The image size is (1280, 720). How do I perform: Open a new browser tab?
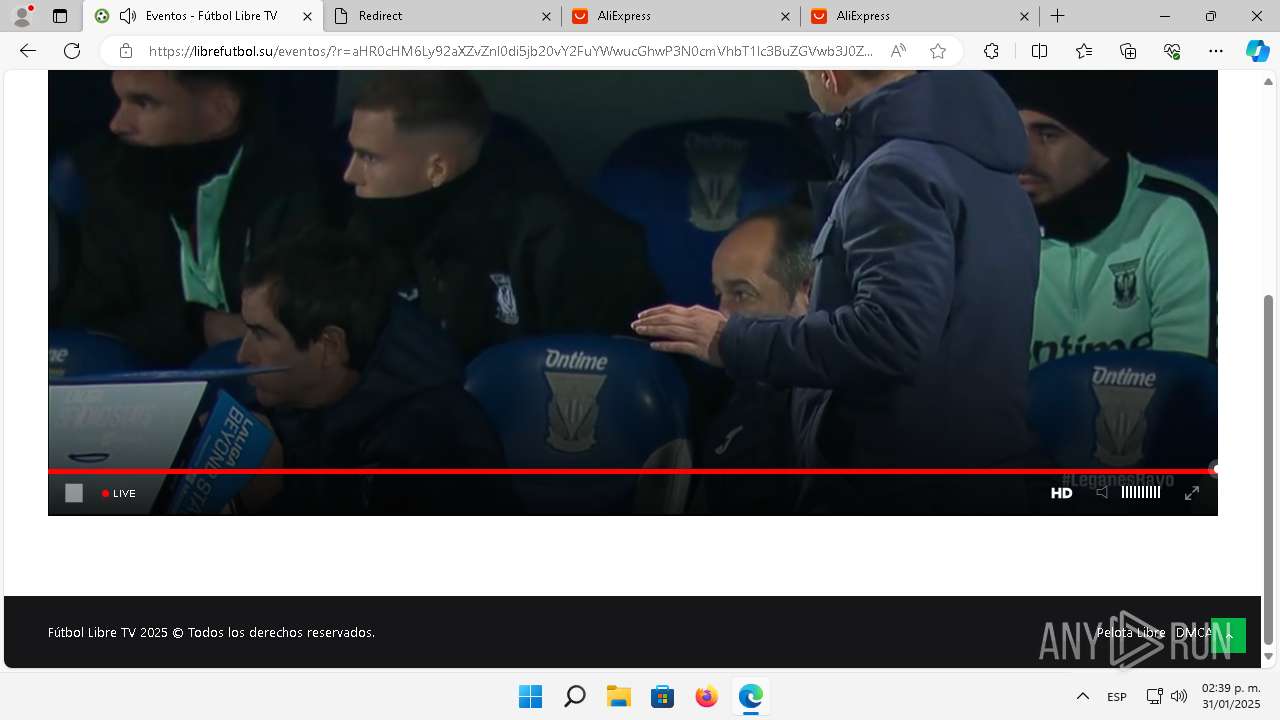[x=1057, y=16]
